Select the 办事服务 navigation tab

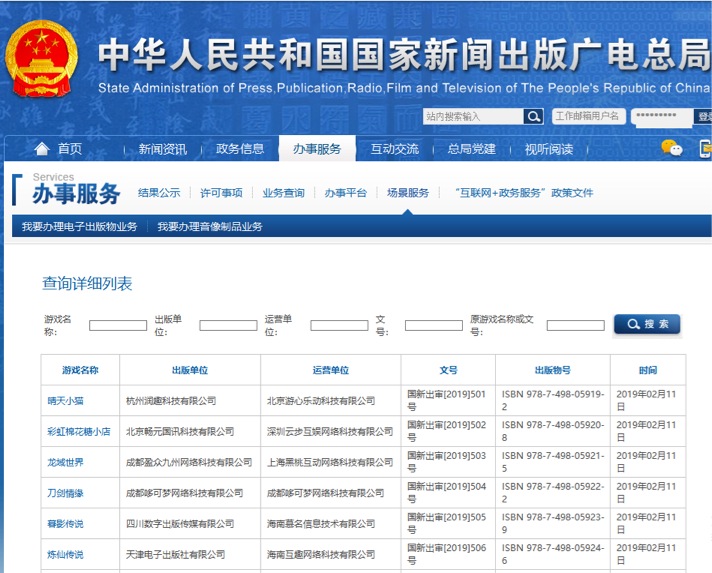tap(317, 148)
